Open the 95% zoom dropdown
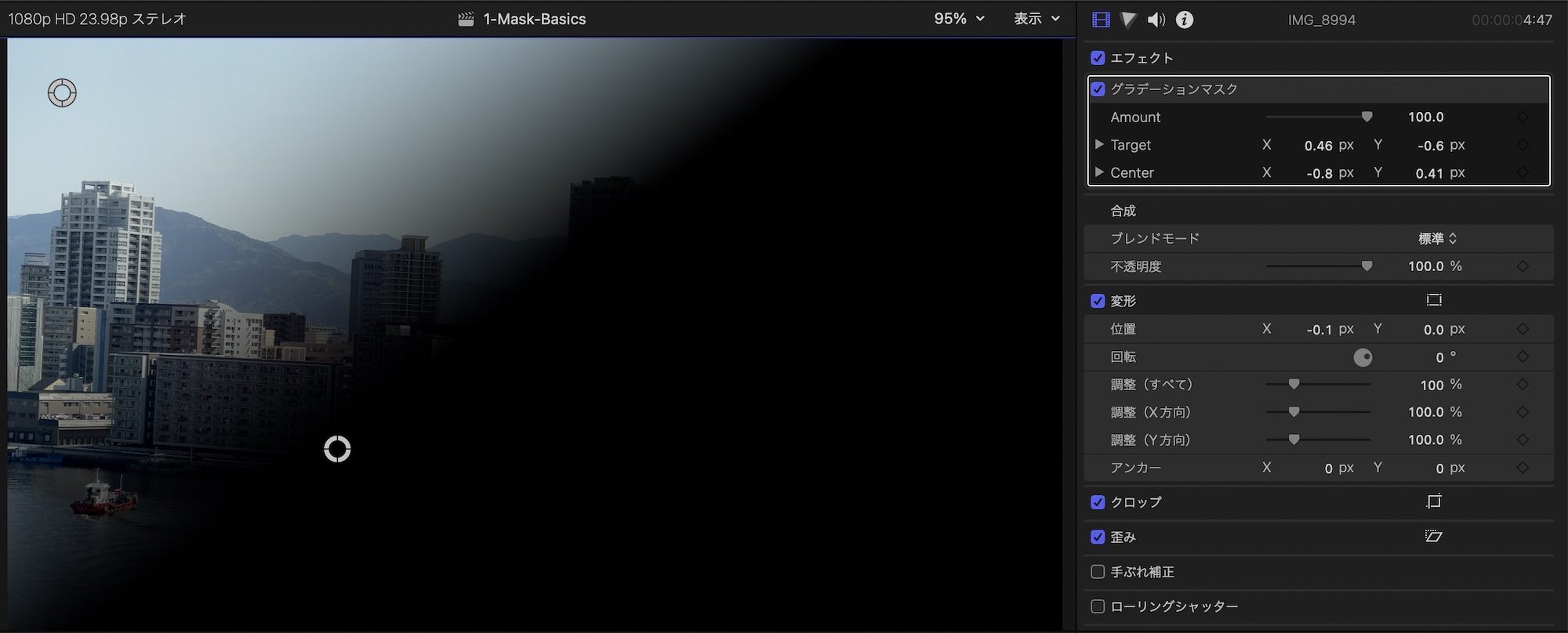This screenshot has width=1568, height=633. (x=959, y=19)
